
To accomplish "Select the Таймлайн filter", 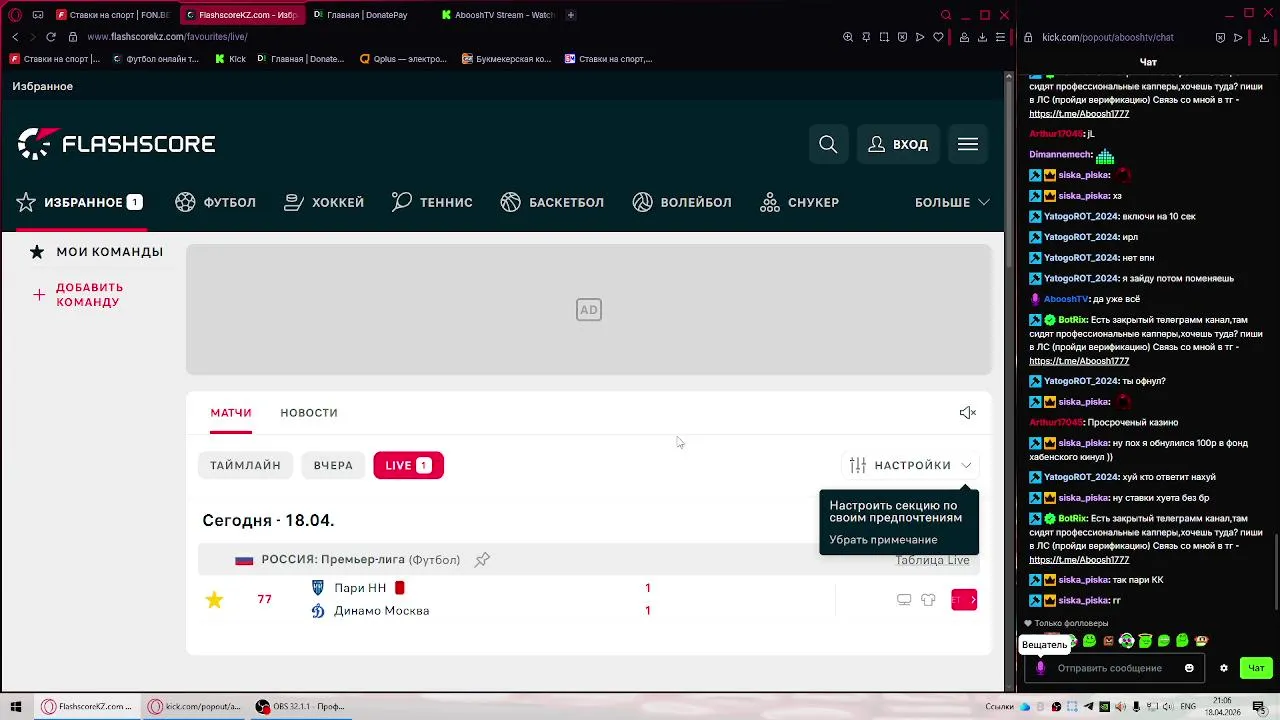I will click(x=245, y=465).
